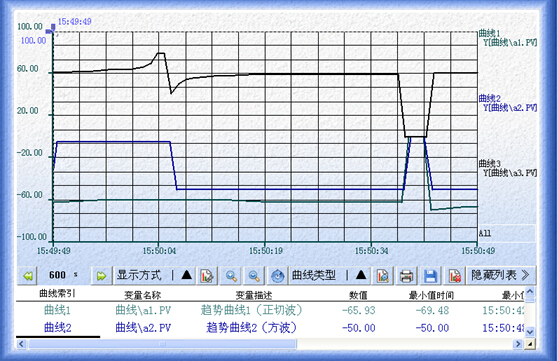Image resolution: width=558 pixels, height=361 pixels.
Task: Click the first magnifier zoom icon
Action: click(x=231, y=276)
